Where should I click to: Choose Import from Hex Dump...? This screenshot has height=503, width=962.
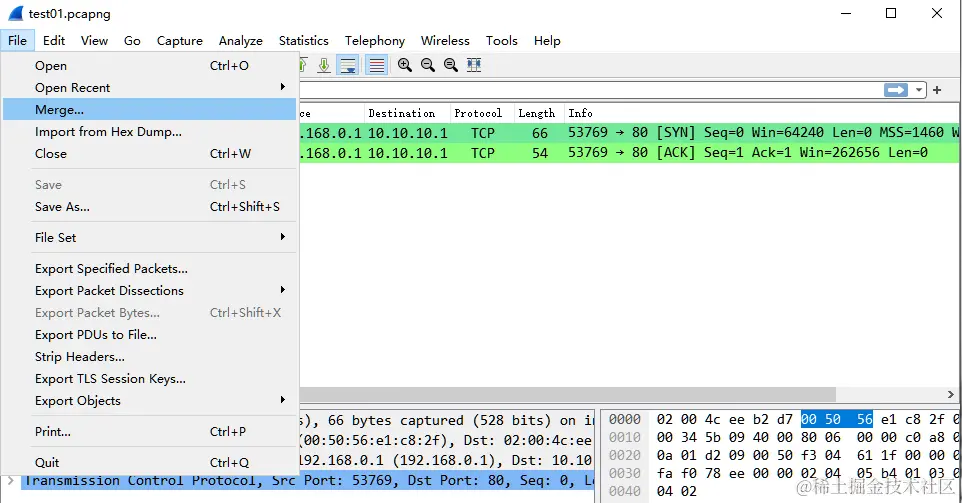pyautogui.click(x=150, y=132)
